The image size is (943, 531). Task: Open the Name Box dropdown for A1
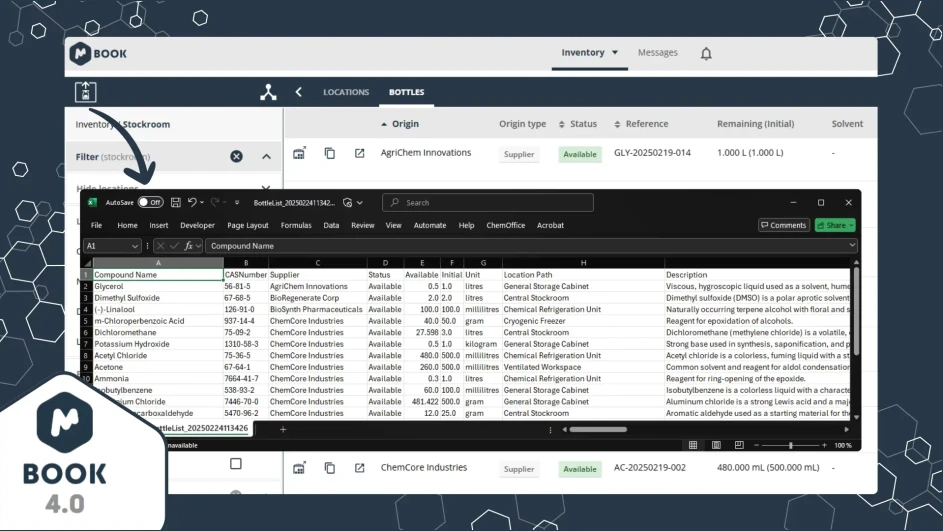[135, 246]
